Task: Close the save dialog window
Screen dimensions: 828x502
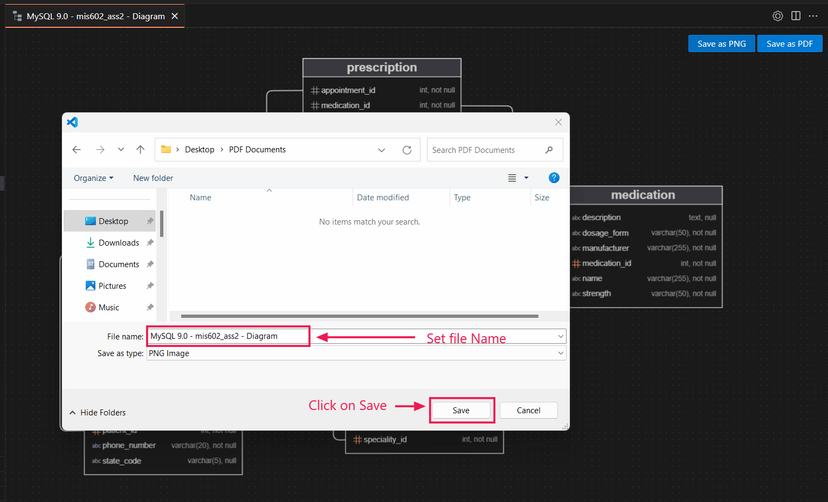Action: tap(558, 122)
